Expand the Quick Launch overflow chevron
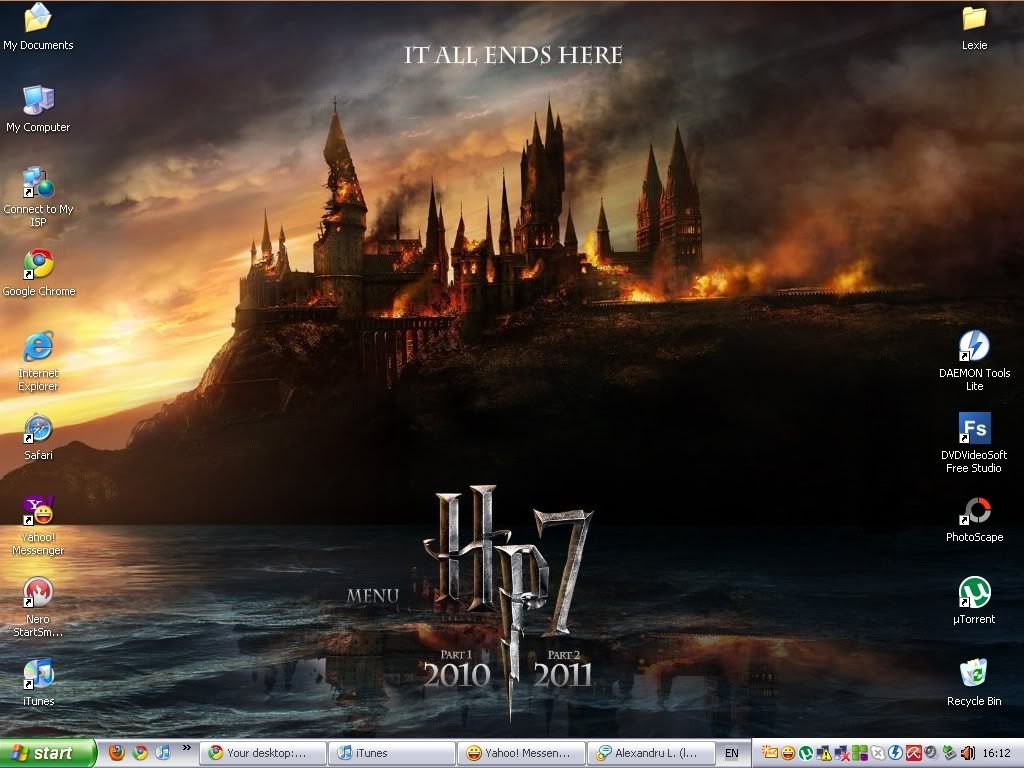This screenshot has width=1024, height=768. 187,748
